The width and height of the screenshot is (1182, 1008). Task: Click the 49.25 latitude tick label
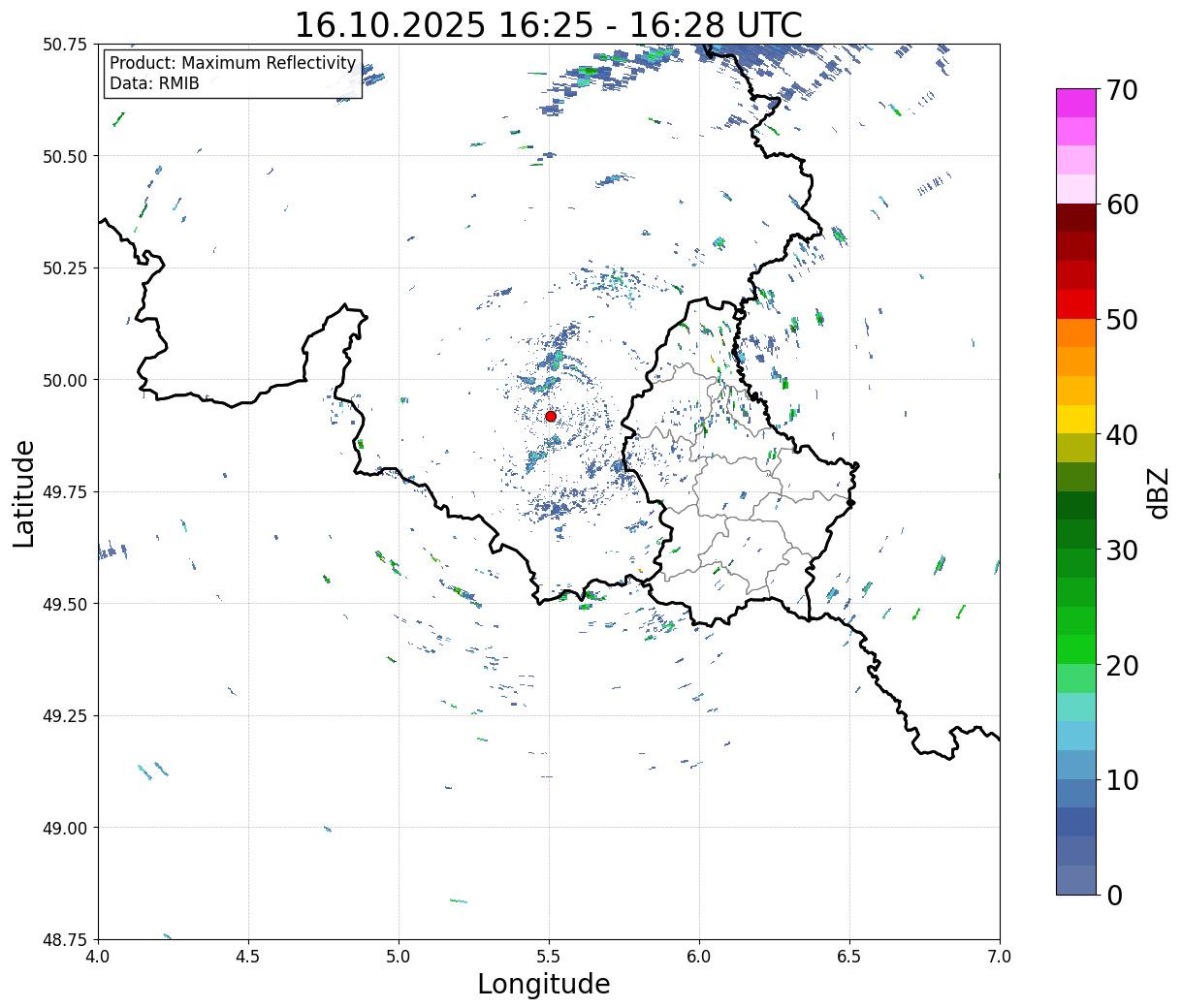coord(65,715)
